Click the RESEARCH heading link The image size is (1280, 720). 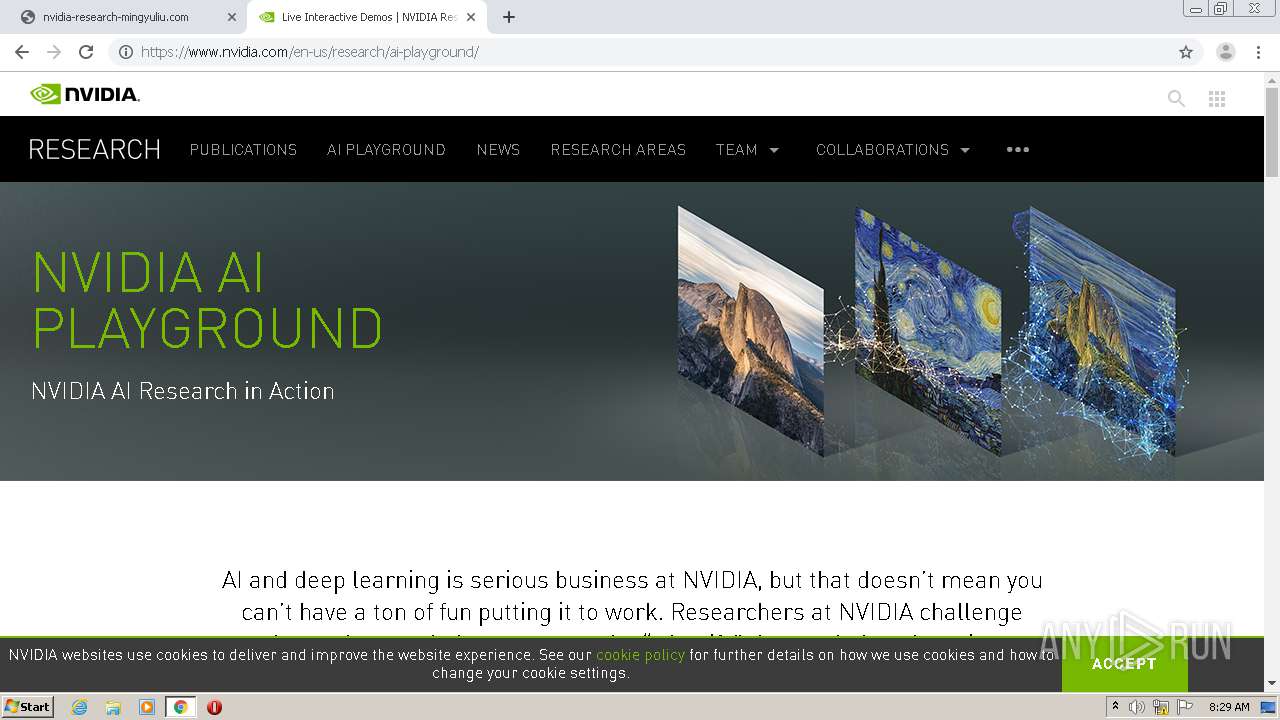coord(94,149)
